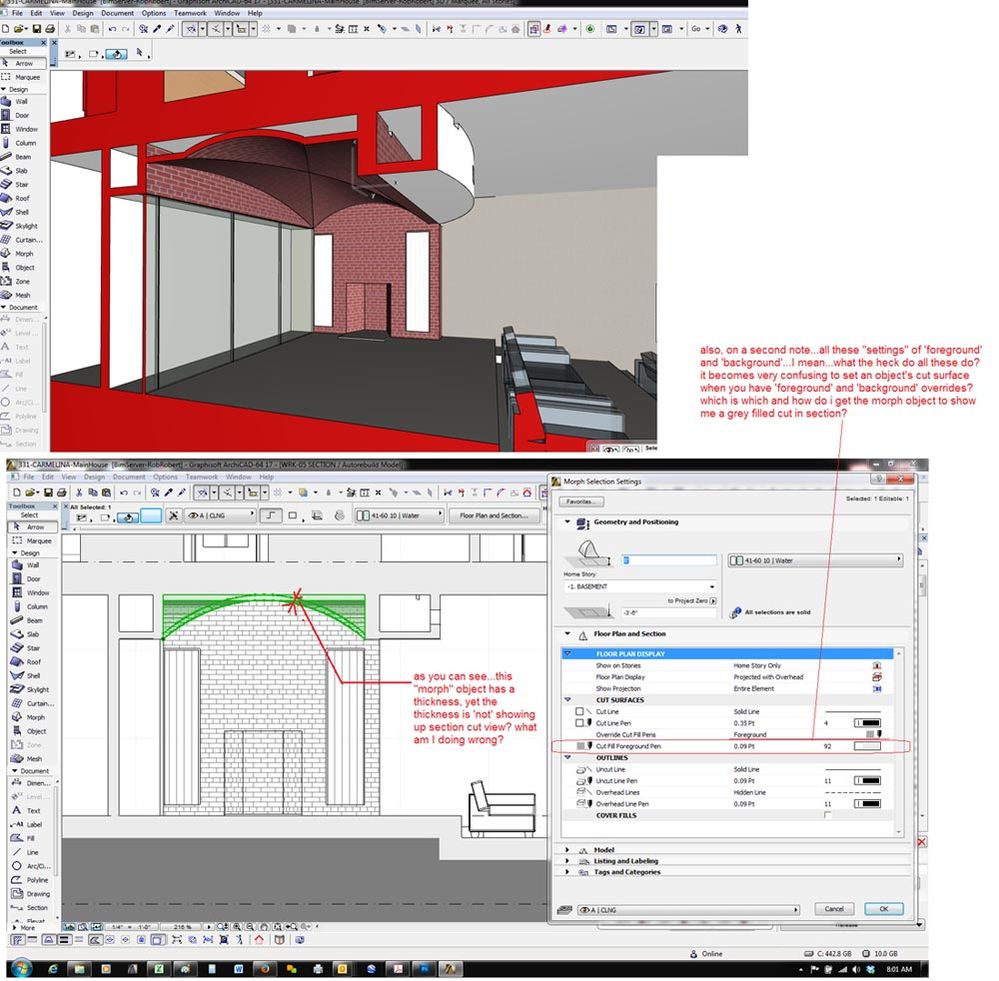Tick the Cut Line Pen checkbox
Image resolution: width=999 pixels, height=981 pixels.
point(579,723)
